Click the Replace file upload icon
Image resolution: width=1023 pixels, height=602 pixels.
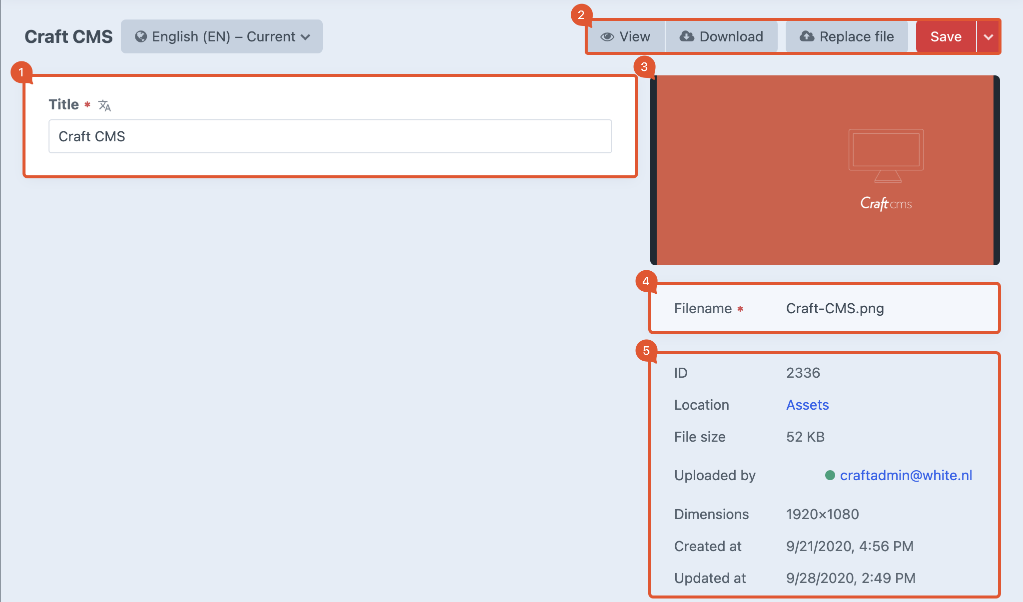807,37
